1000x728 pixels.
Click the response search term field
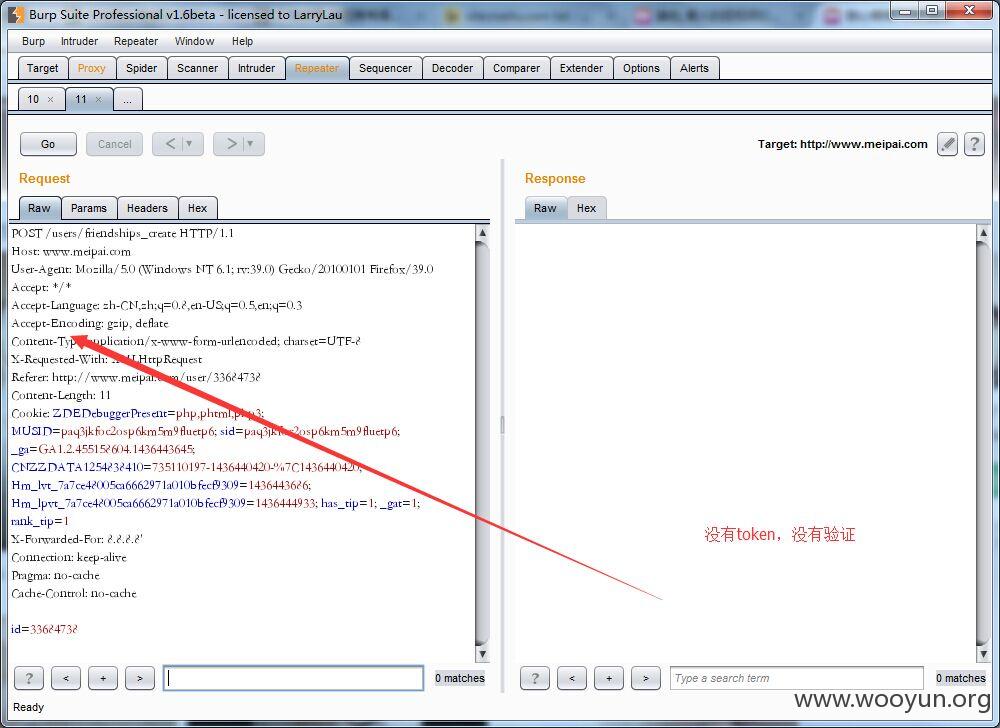pos(797,678)
